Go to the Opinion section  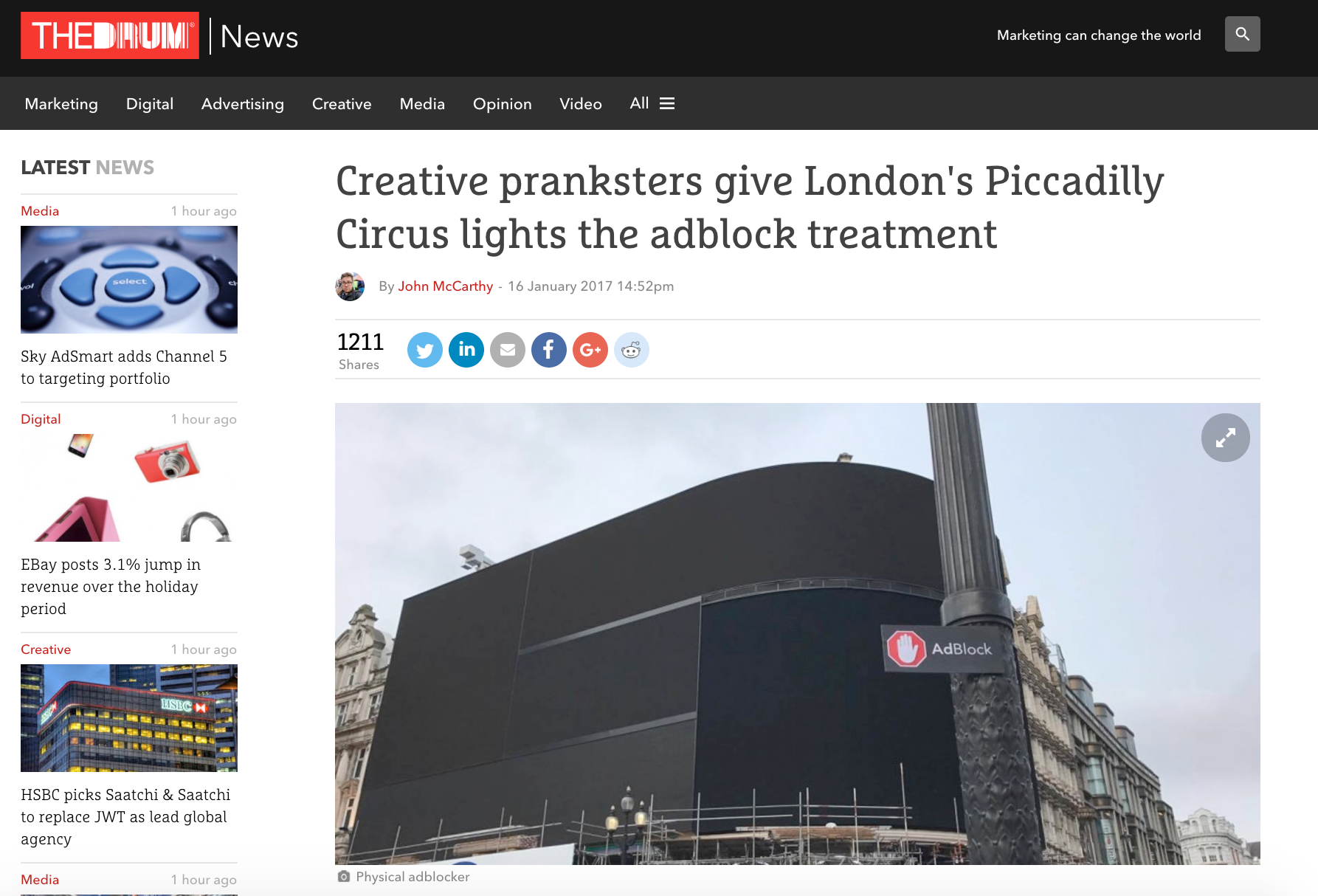[503, 104]
